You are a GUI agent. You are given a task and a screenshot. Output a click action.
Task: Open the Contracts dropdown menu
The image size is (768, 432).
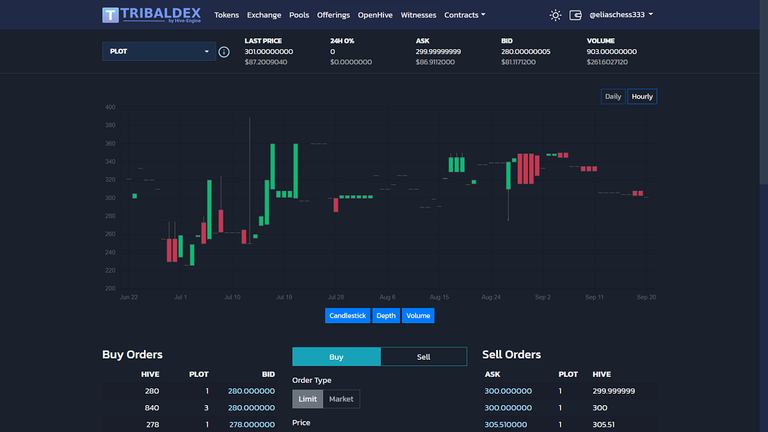(x=464, y=15)
